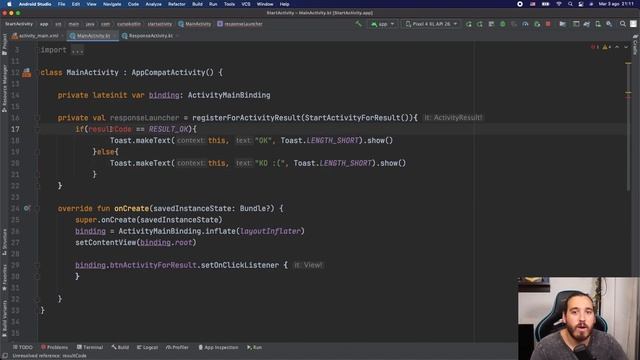640x360 pixels.
Task: Click the red error count indicator
Action: [x=595, y=47]
